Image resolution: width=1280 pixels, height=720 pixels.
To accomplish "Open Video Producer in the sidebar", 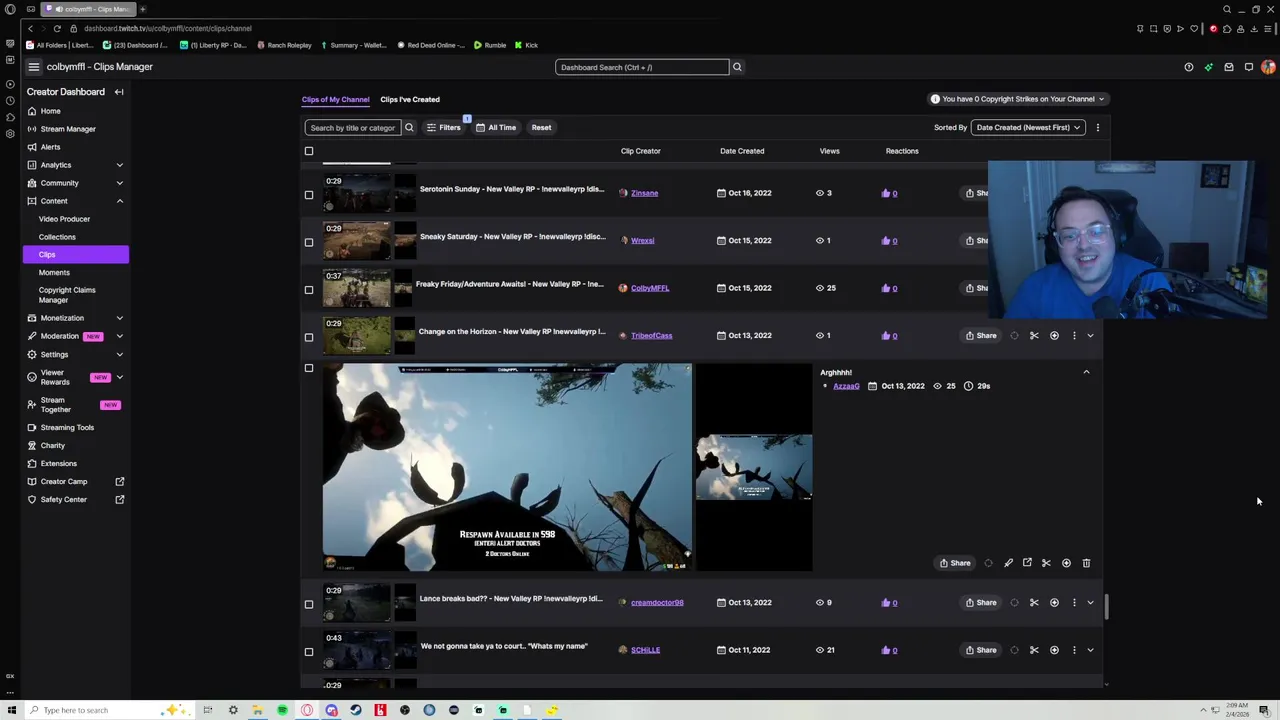I will coord(64,219).
